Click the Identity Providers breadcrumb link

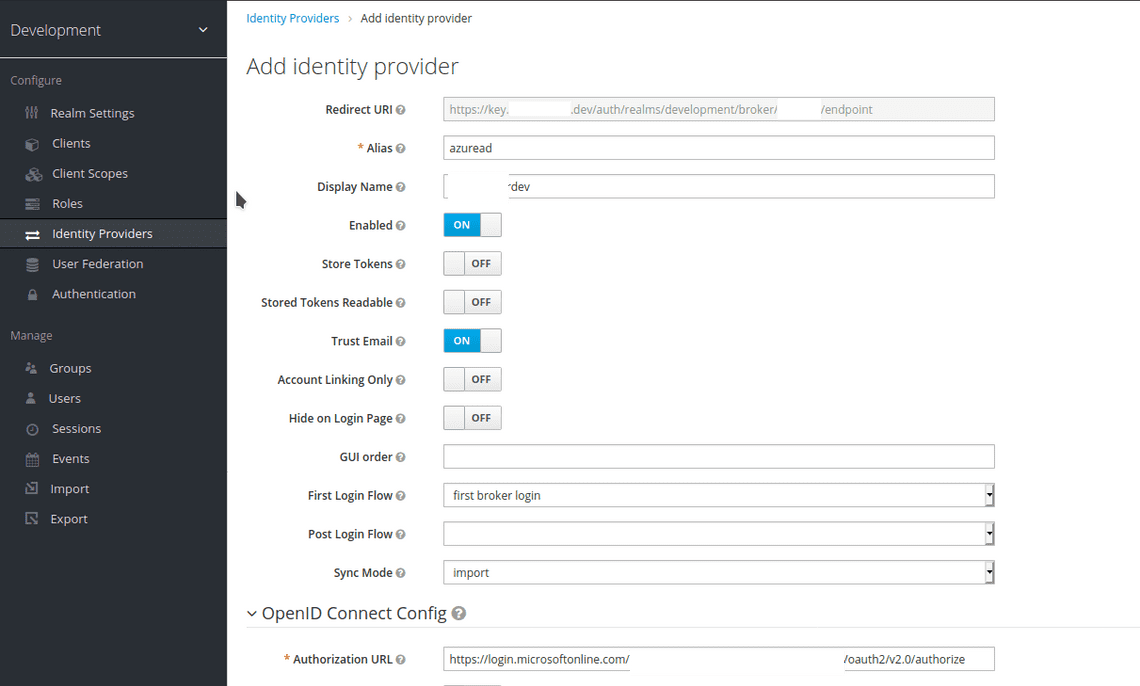click(293, 18)
